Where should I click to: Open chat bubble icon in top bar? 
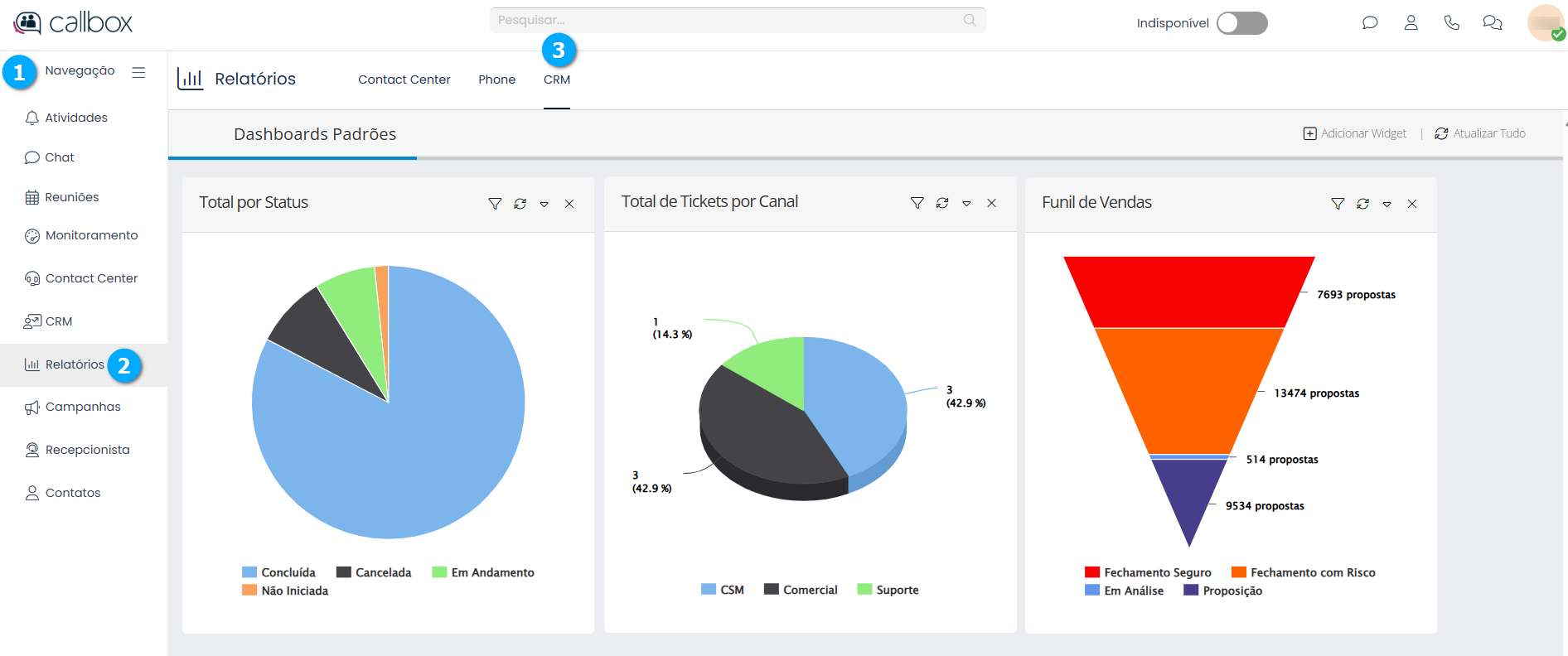[1370, 23]
